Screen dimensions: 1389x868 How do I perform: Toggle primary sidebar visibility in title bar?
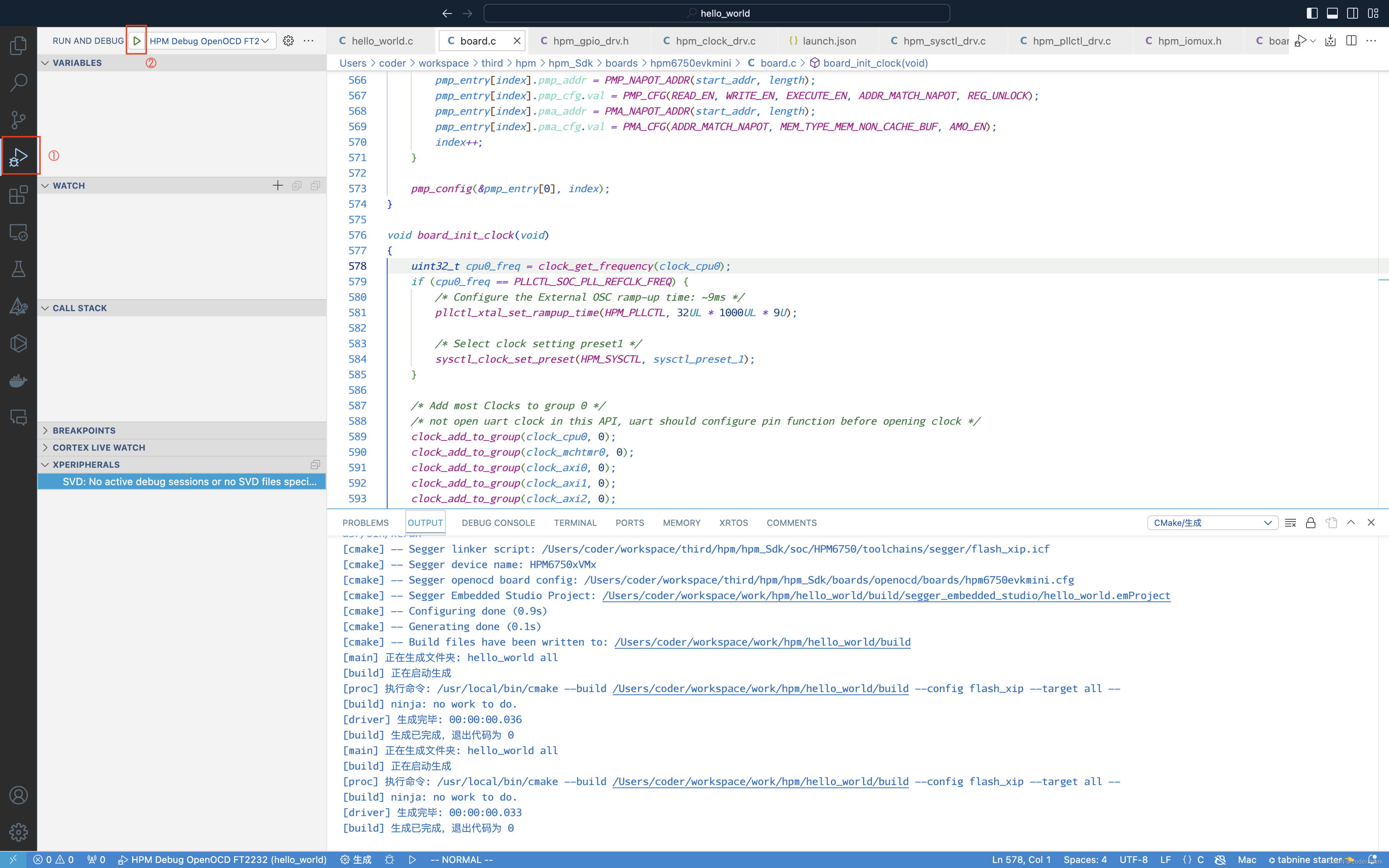pos(1312,13)
